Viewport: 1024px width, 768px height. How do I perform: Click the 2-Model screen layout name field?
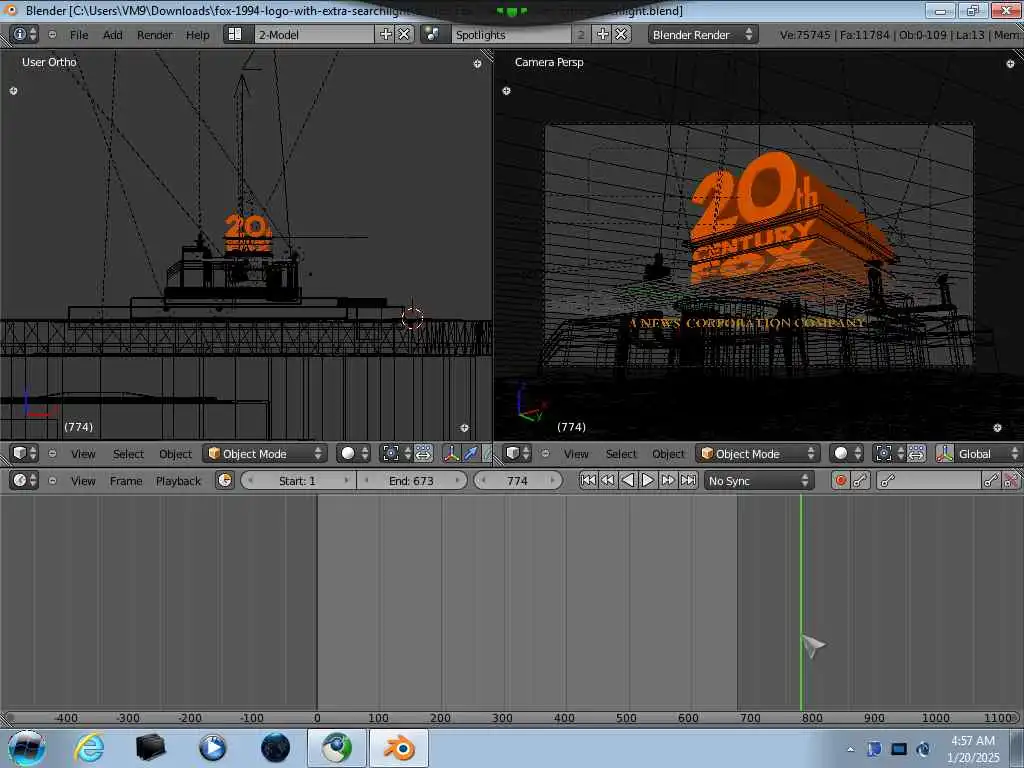tap(315, 35)
